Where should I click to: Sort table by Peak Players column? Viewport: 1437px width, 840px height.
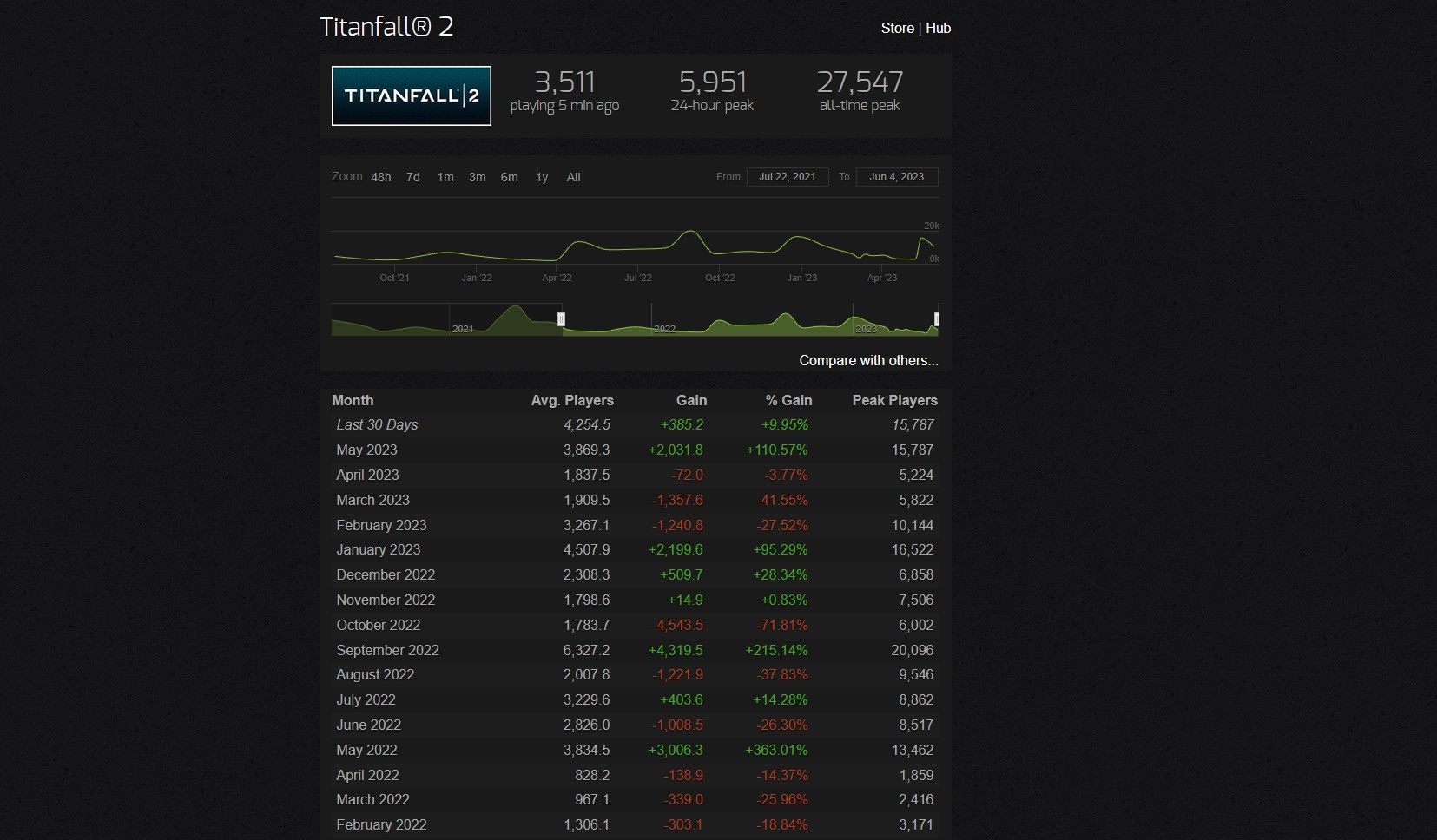(893, 400)
